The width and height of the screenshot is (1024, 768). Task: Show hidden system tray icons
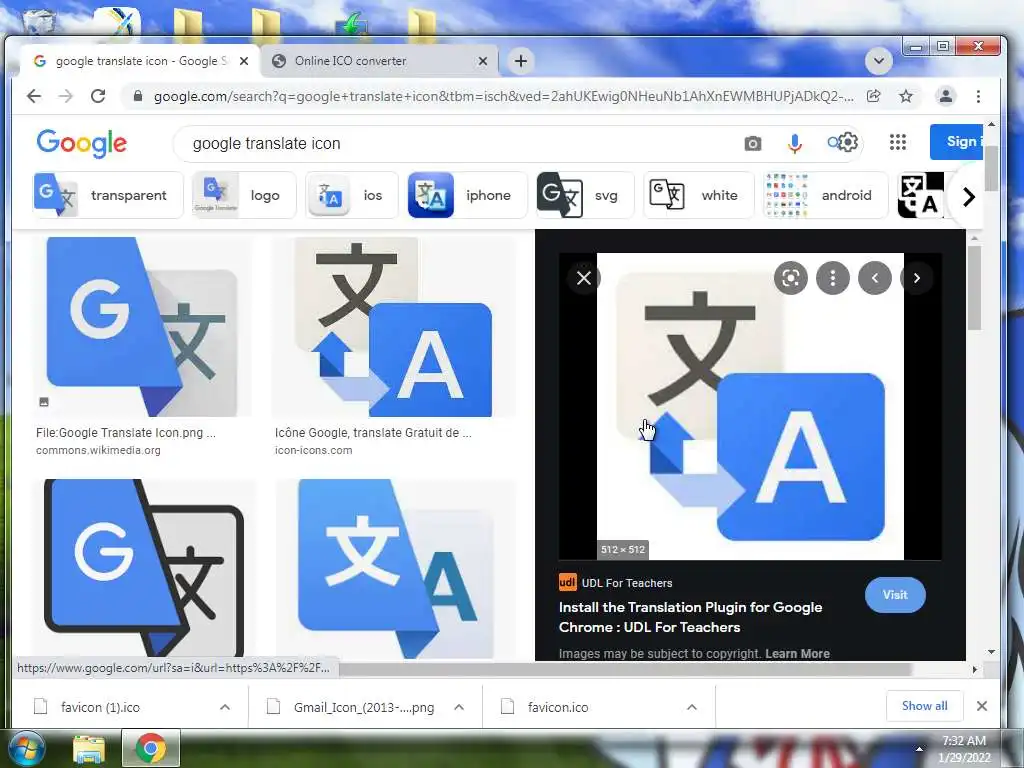[x=919, y=749]
